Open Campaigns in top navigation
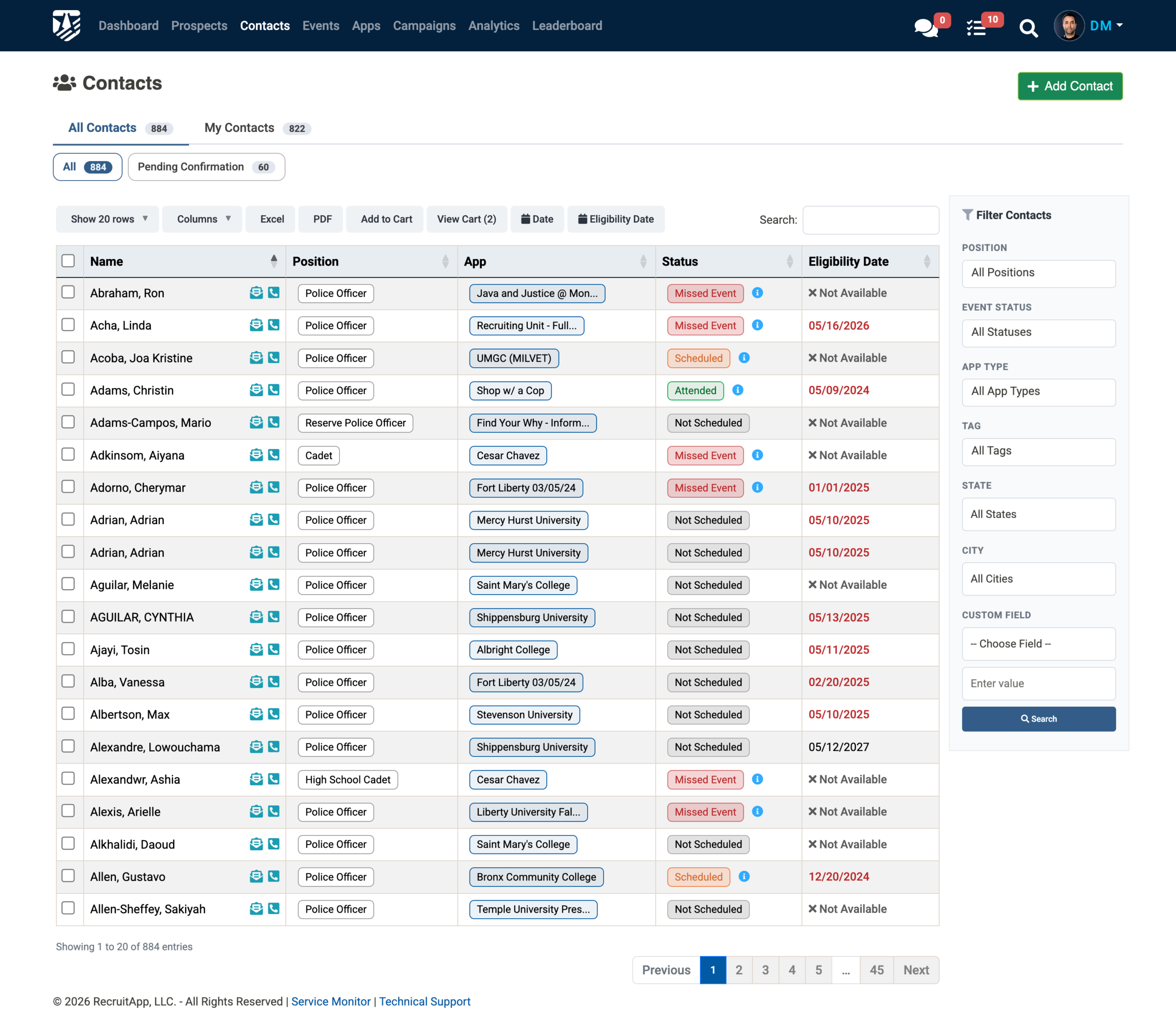 424,26
